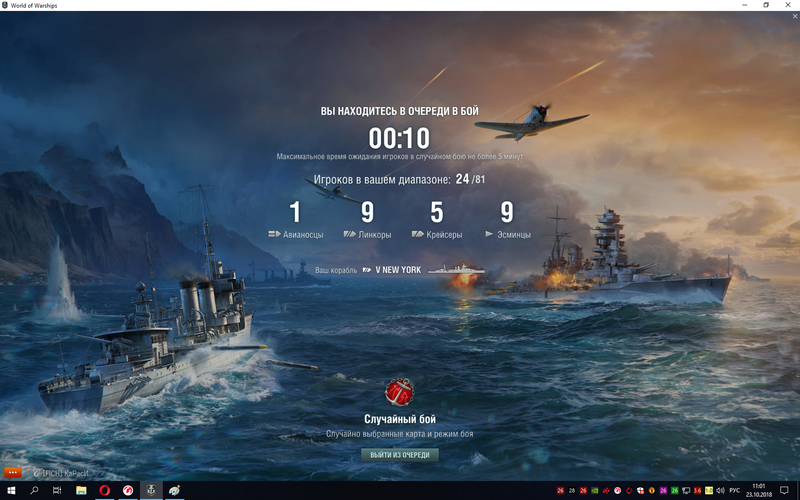Click the Крейсеры label
800x500 pixels.
[444, 235]
